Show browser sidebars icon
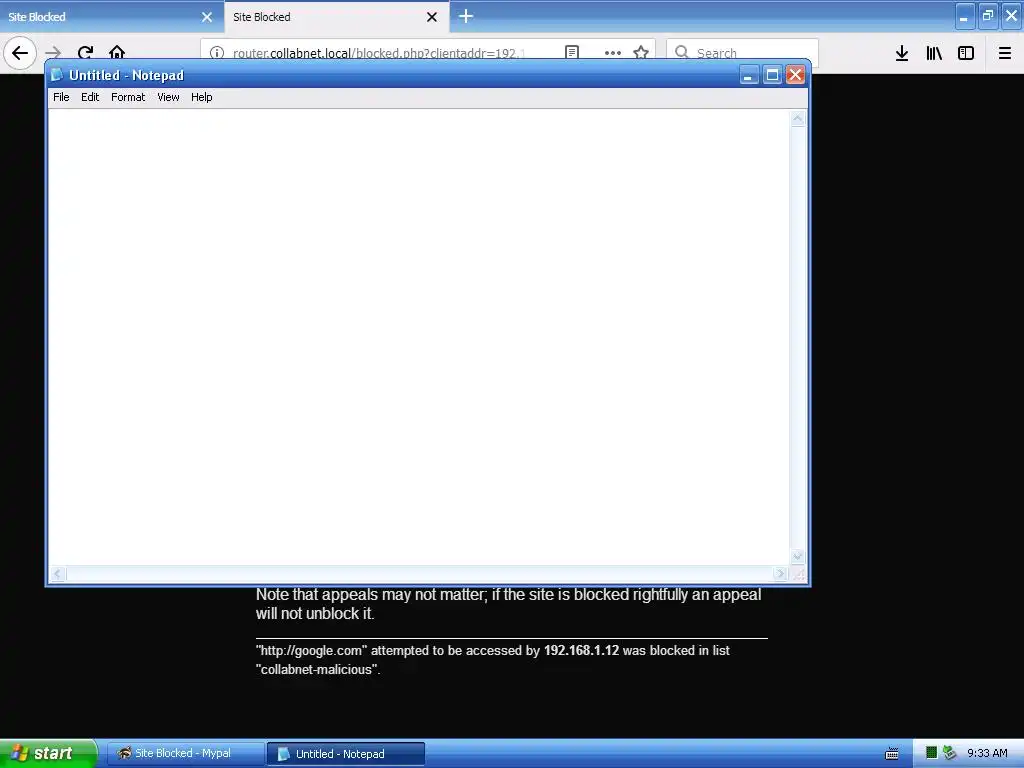The width and height of the screenshot is (1024, 768). (966, 53)
